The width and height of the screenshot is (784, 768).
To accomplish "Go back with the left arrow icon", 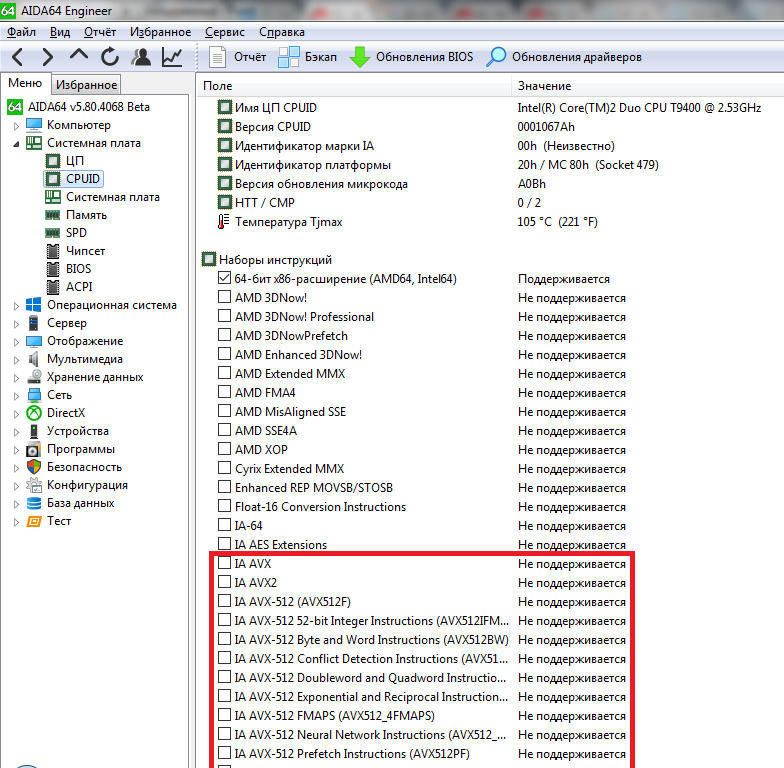I will pyautogui.click(x=18, y=57).
